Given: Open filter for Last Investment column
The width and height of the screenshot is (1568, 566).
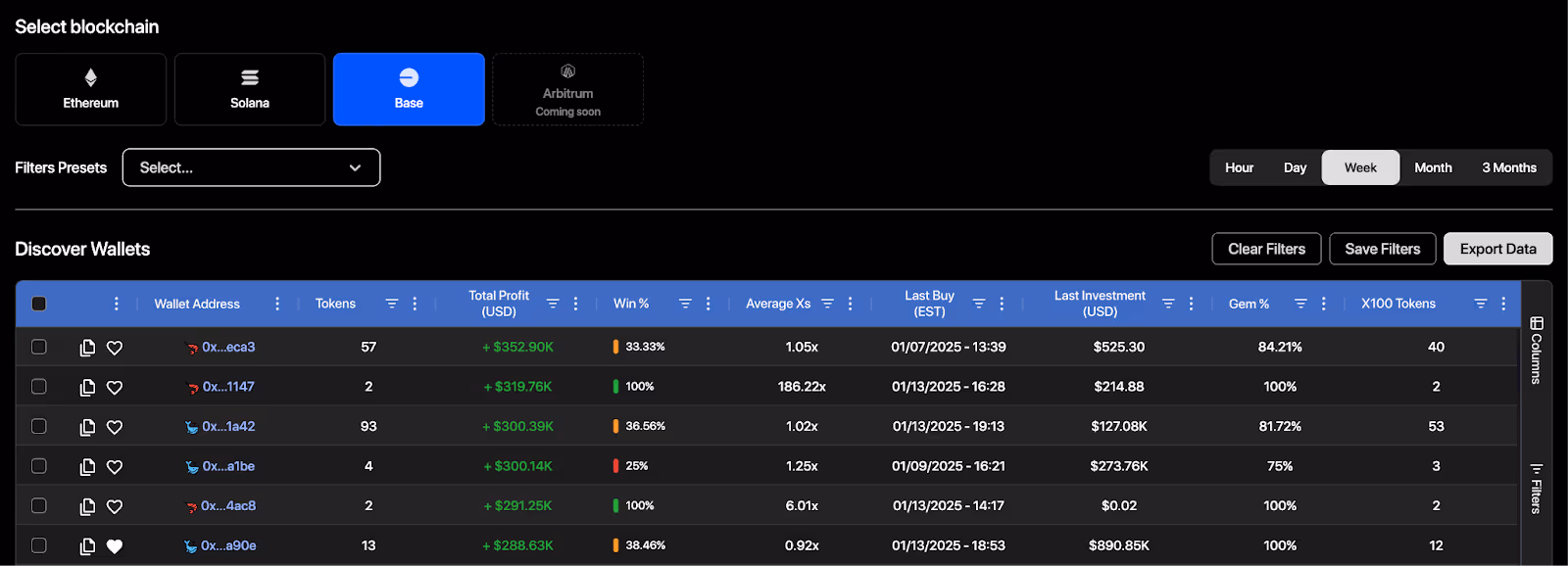Looking at the screenshot, I should (x=1168, y=304).
